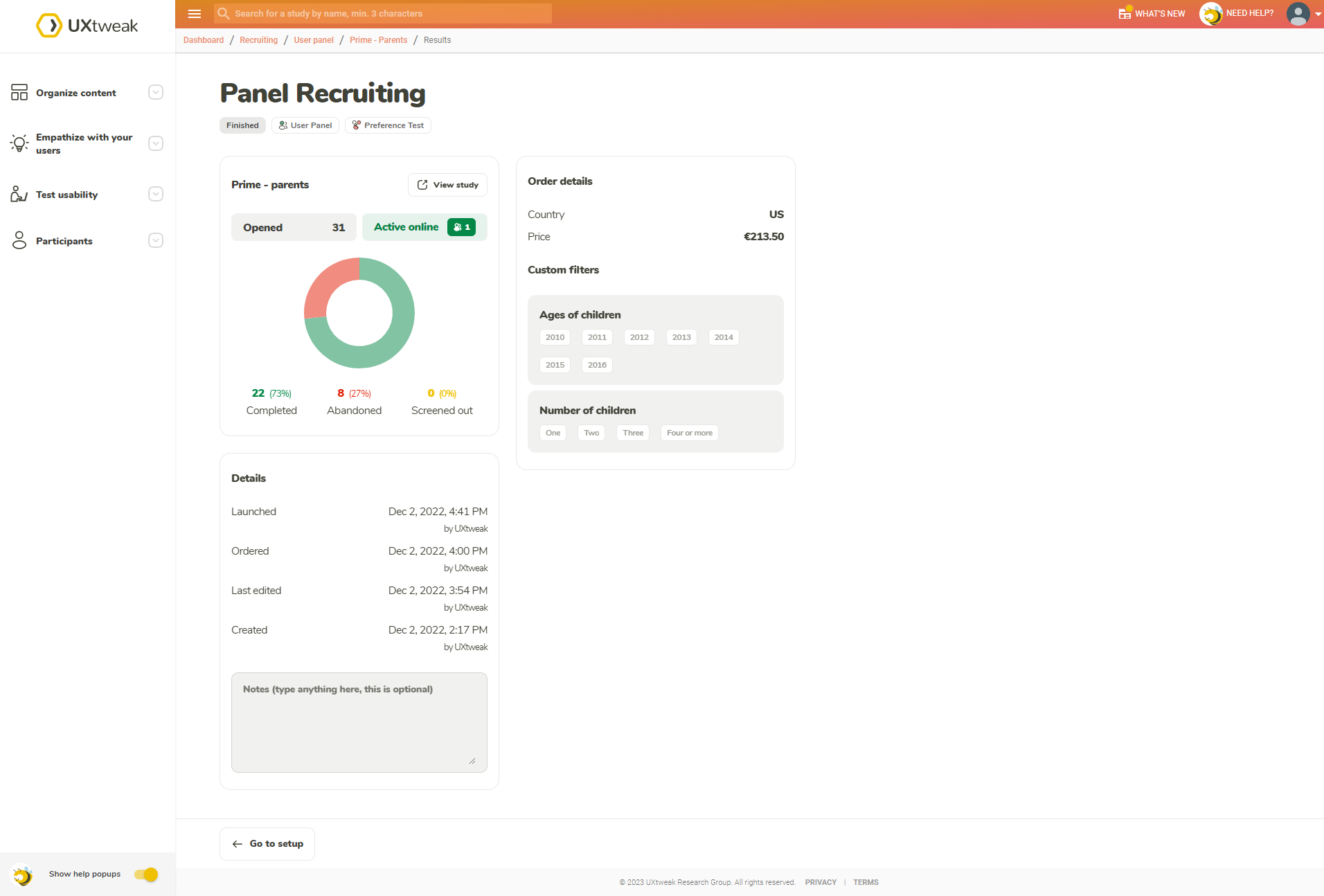Click the 0 (0%) Screened out count
Image resolution: width=1324 pixels, height=896 pixels.
pos(442,393)
